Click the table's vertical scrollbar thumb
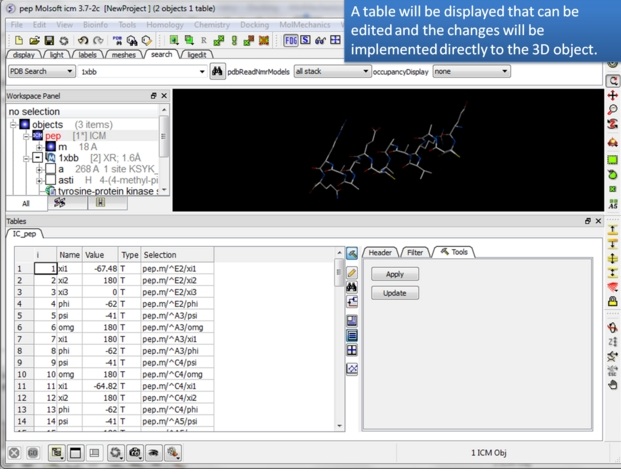 (x=339, y=272)
